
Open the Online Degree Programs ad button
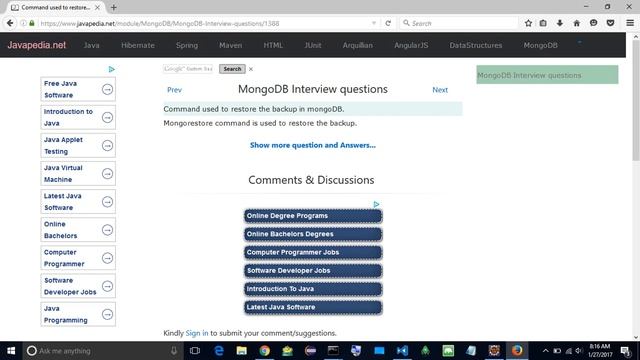pyautogui.click(x=313, y=216)
